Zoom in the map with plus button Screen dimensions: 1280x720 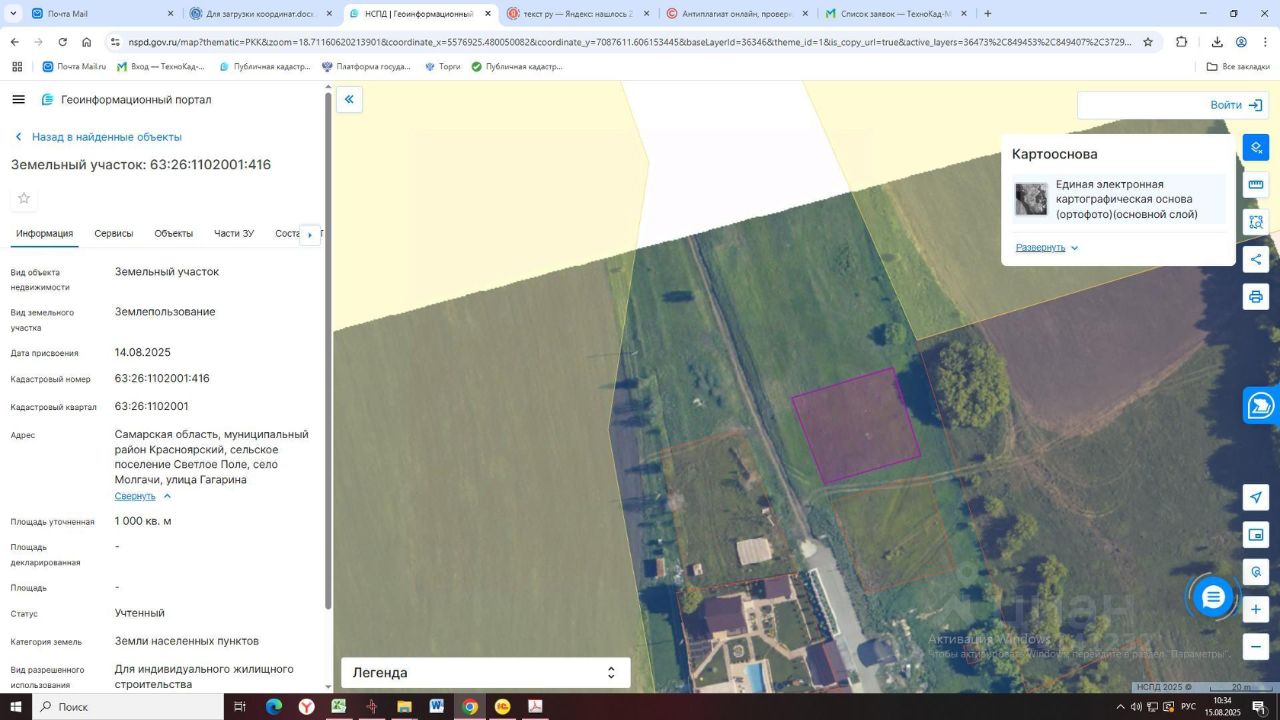click(x=1256, y=609)
